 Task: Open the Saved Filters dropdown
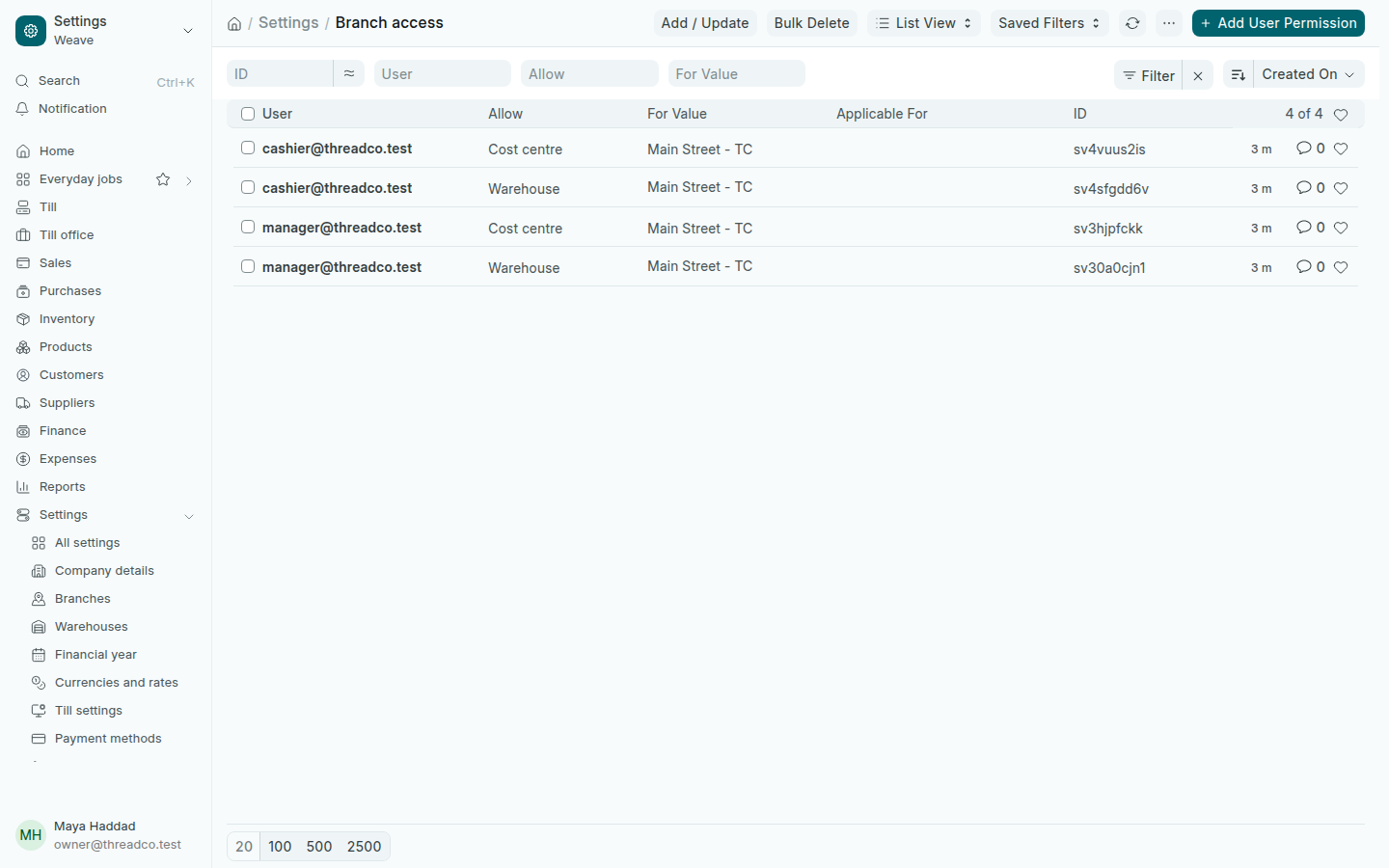[1049, 23]
